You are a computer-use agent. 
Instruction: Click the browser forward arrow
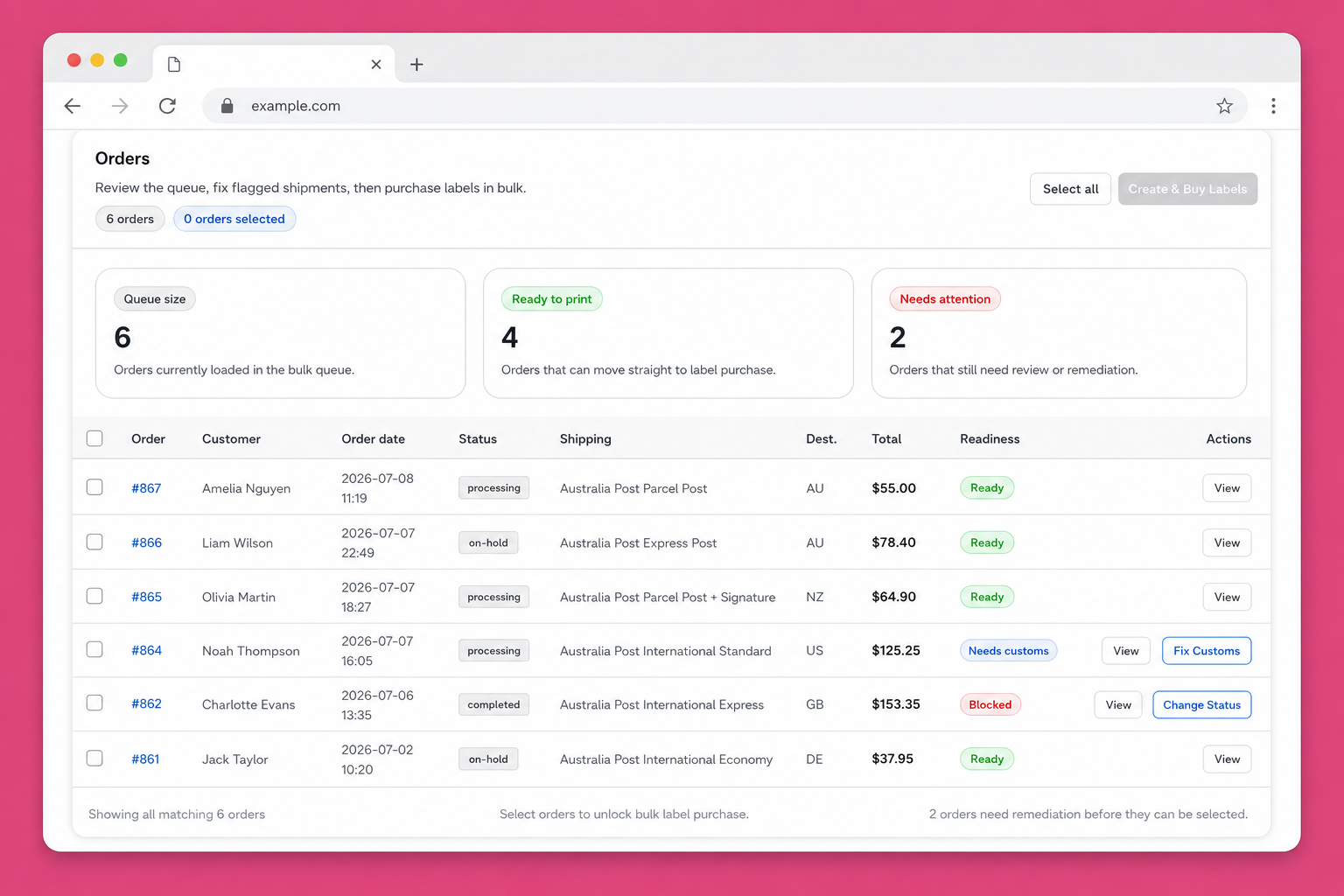120,106
